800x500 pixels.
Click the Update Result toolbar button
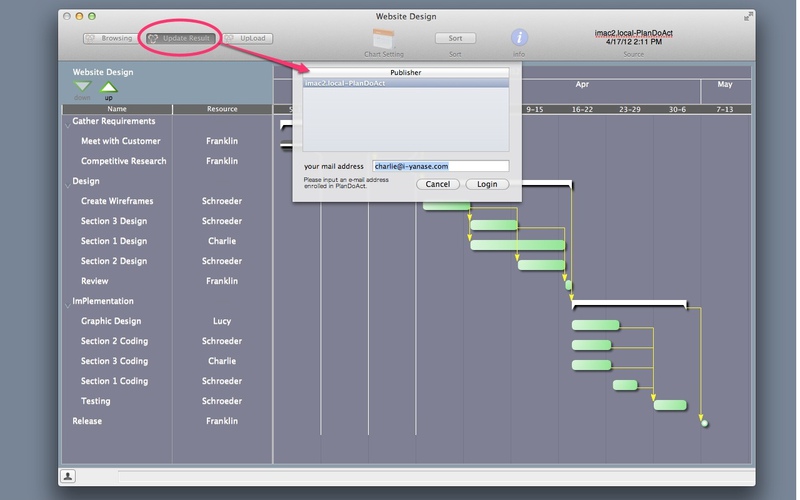[x=179, y=38]
